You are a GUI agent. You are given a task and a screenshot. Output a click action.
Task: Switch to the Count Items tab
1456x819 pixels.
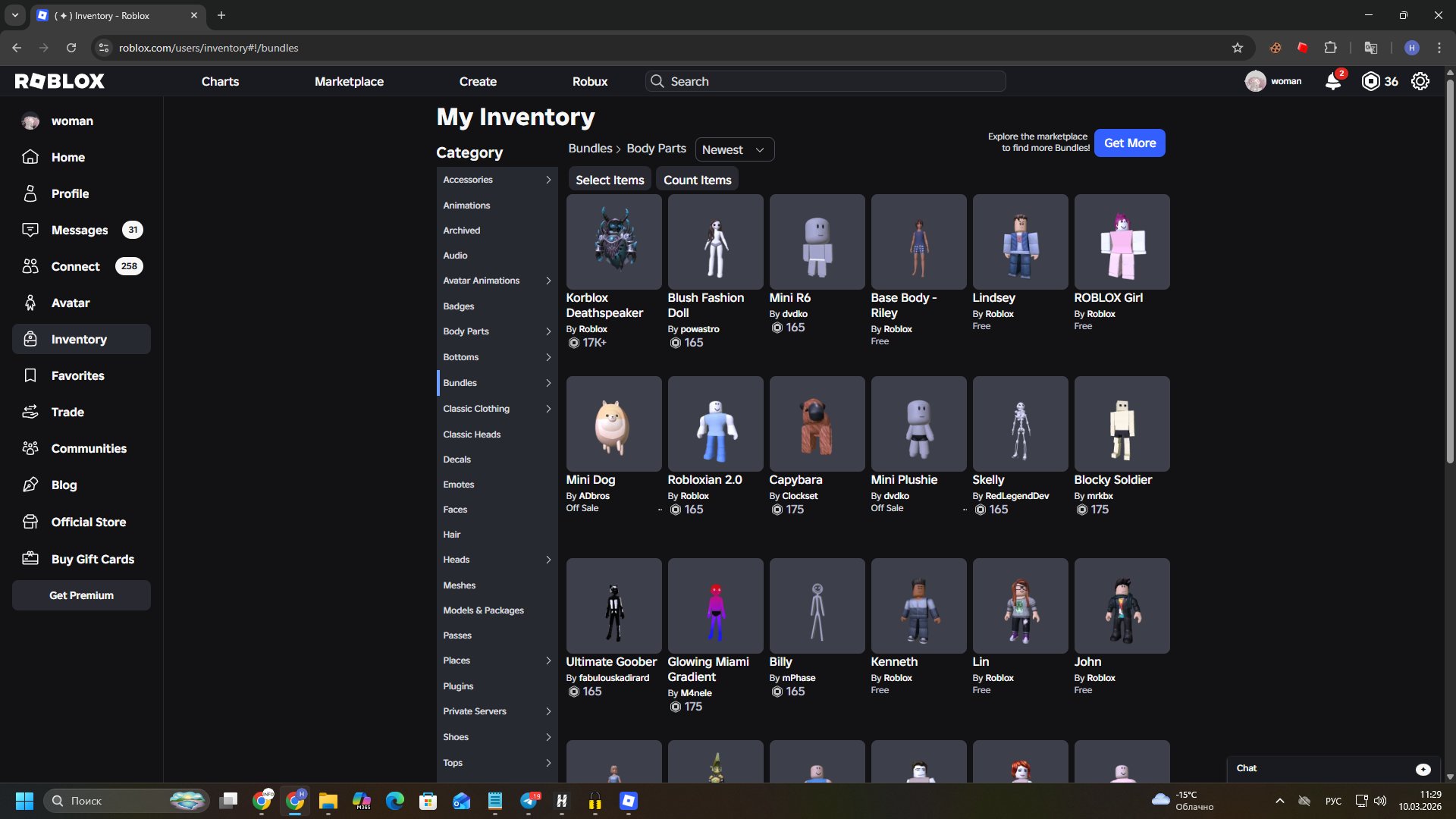(x=697, y=179)
